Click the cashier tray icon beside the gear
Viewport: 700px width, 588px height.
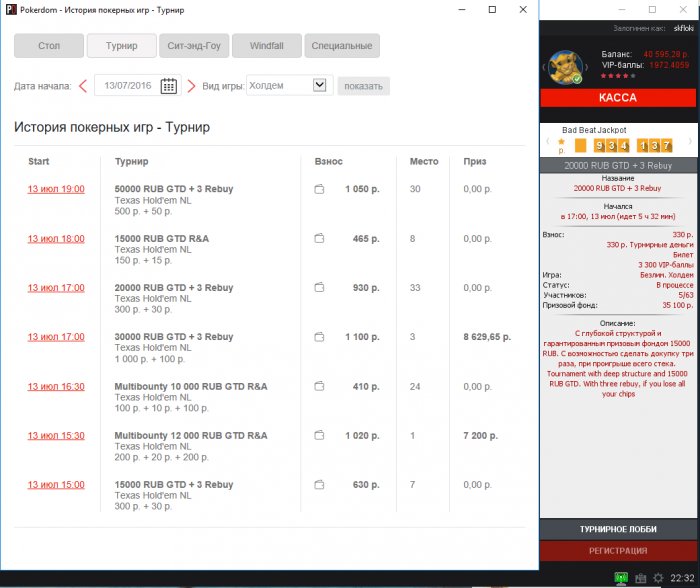641,579
